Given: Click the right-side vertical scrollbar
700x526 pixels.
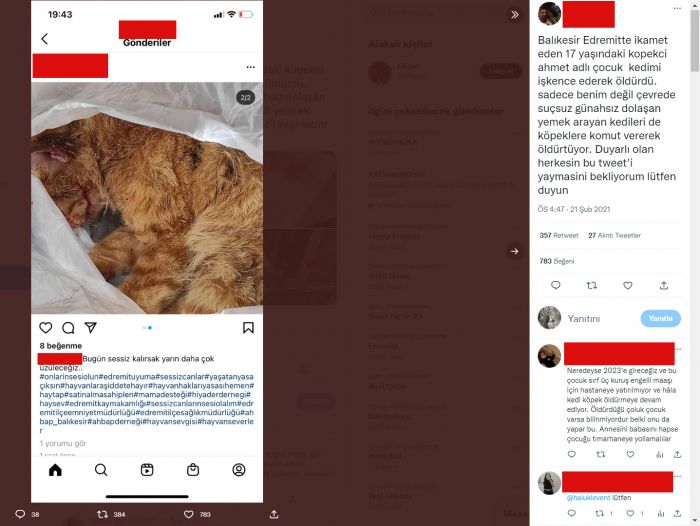Looking at the screenshot, I should (x=694, y=263).
